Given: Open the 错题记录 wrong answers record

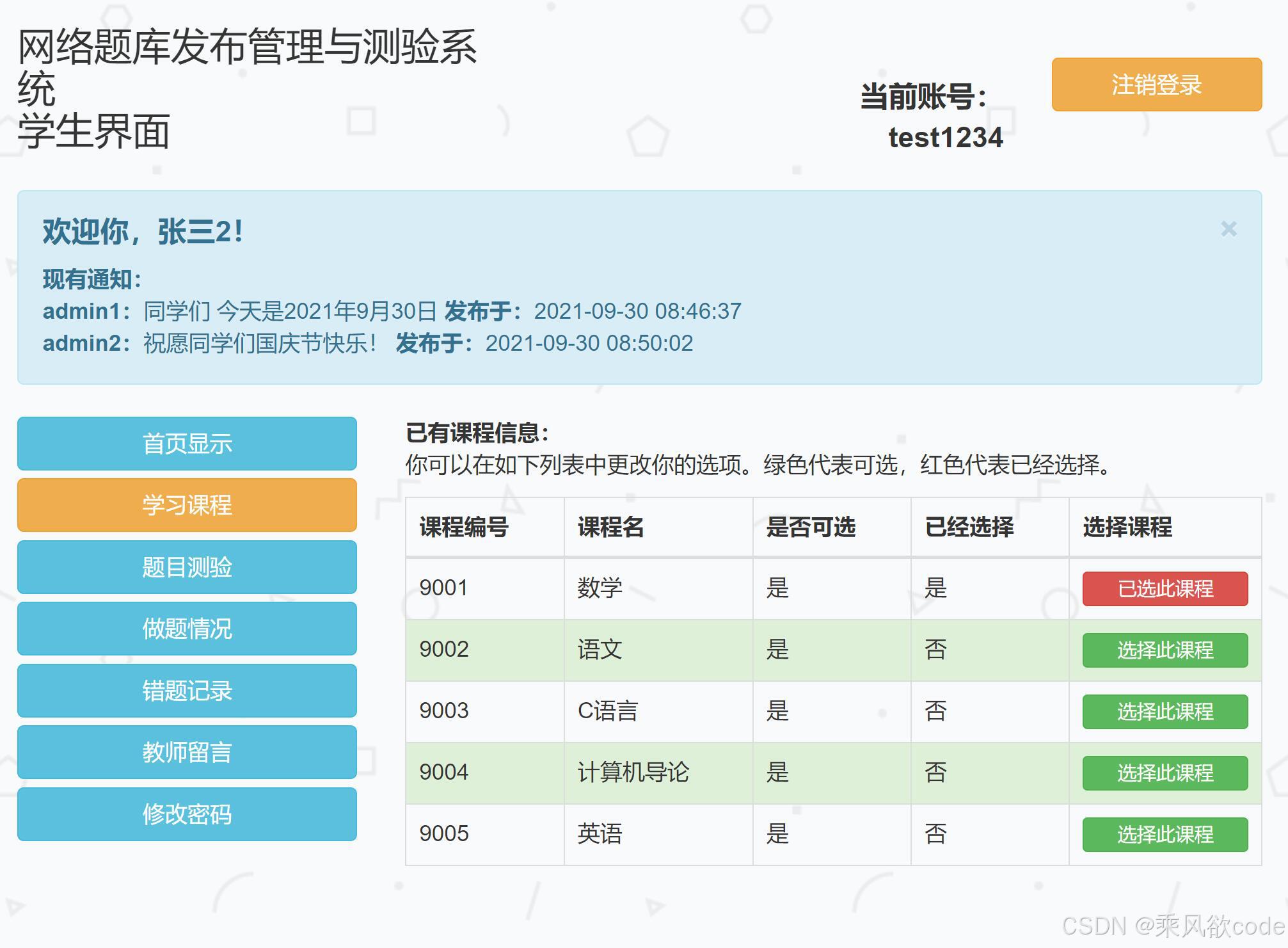Looking at the screenshot, I should pos(187,691).
